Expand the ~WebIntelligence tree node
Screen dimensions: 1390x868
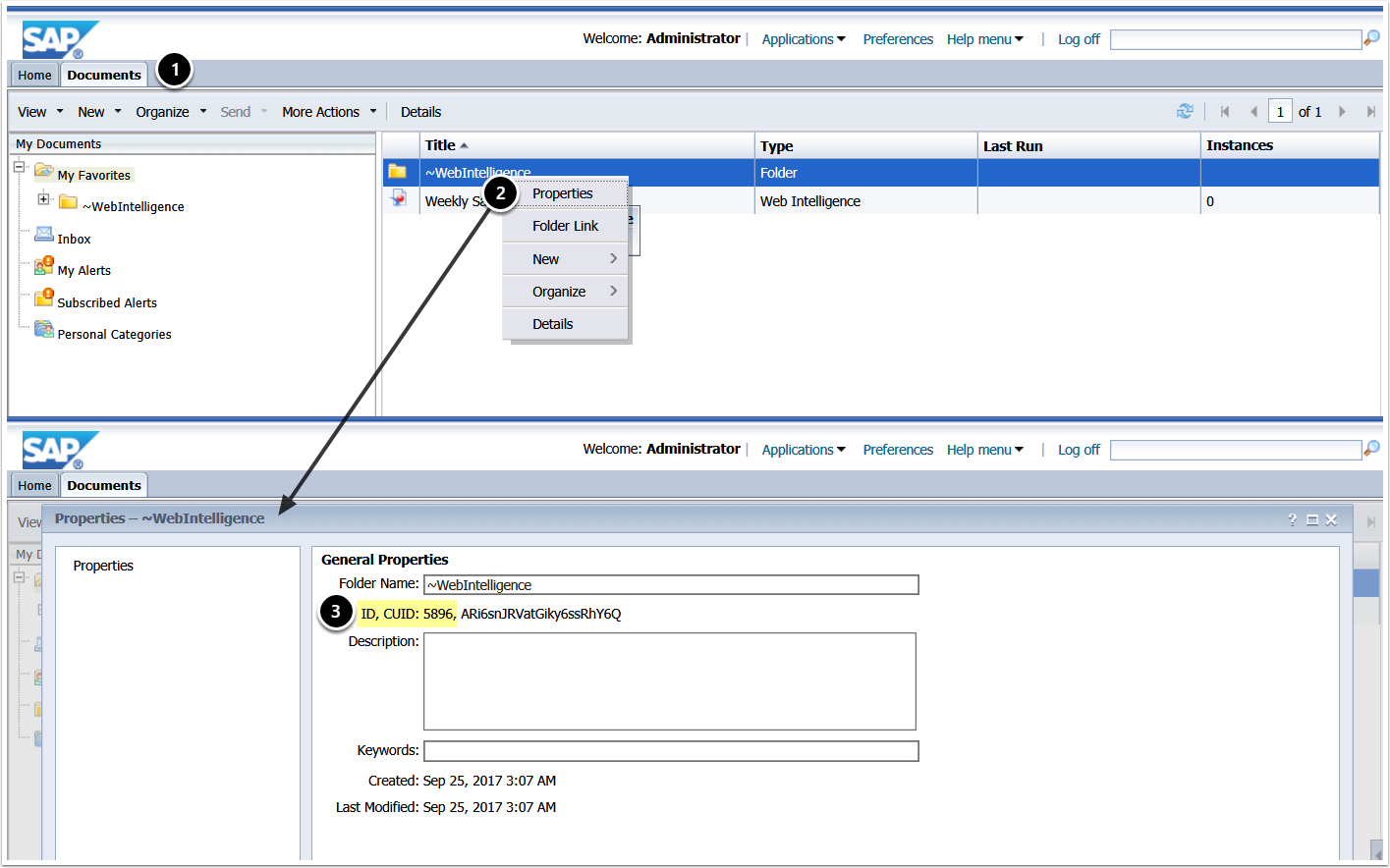pos(43,198)
